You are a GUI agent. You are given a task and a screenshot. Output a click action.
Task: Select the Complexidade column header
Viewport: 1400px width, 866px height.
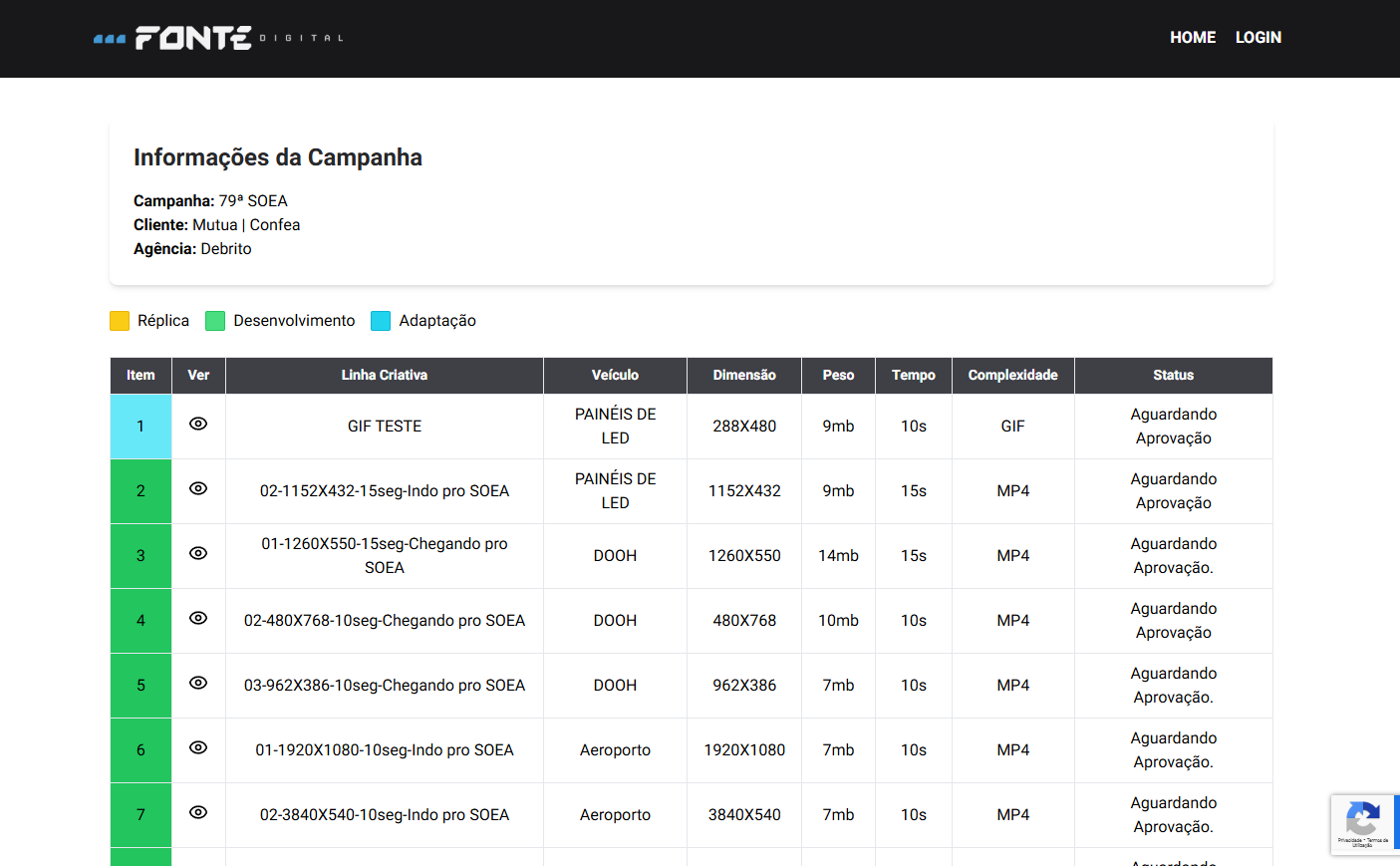pyautogui.click(x=1012, y=376)
